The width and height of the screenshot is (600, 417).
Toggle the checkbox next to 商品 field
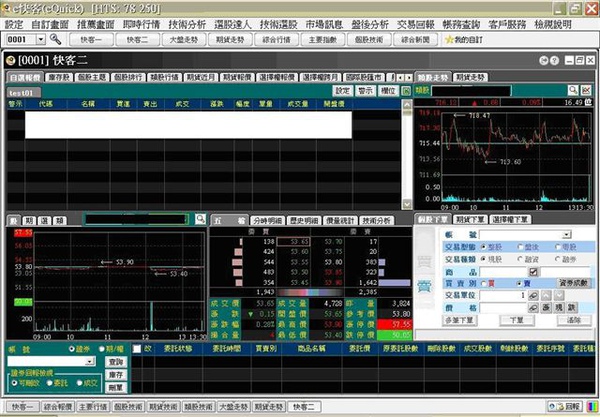click(533, 272)
